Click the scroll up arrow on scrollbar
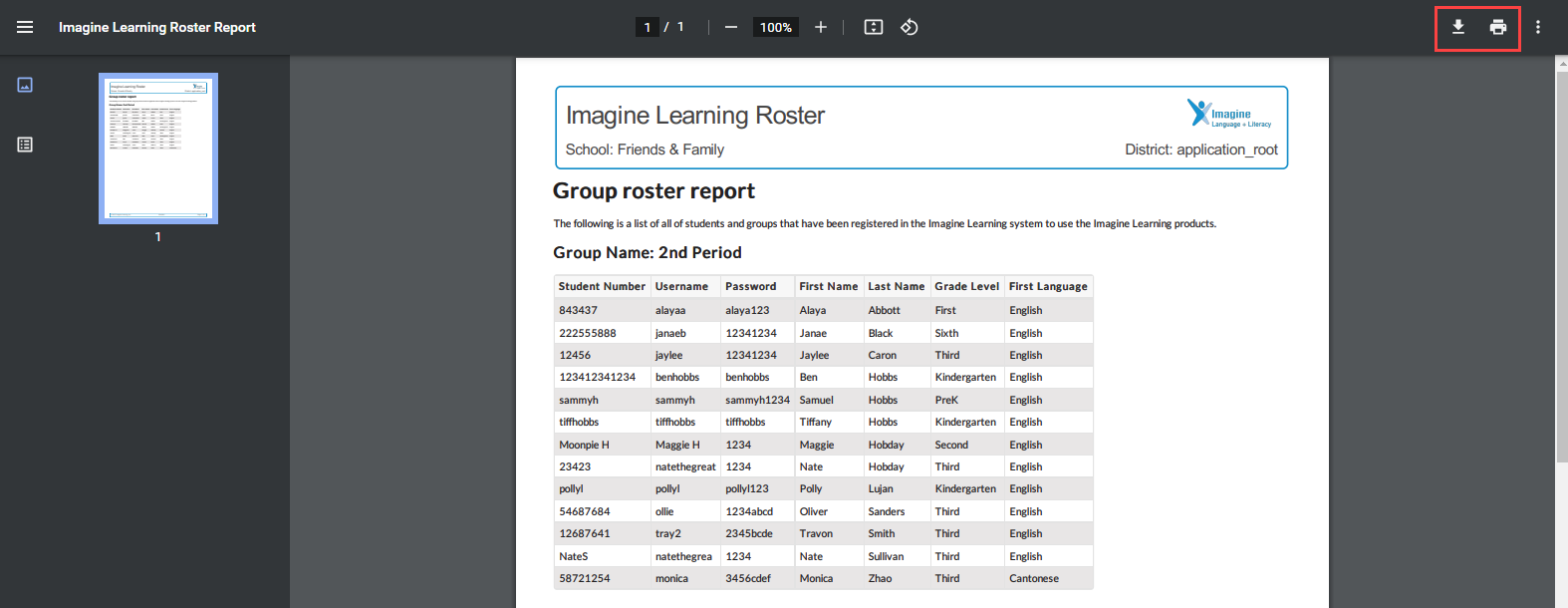1568x608 pixels. tap(1561, 63)
